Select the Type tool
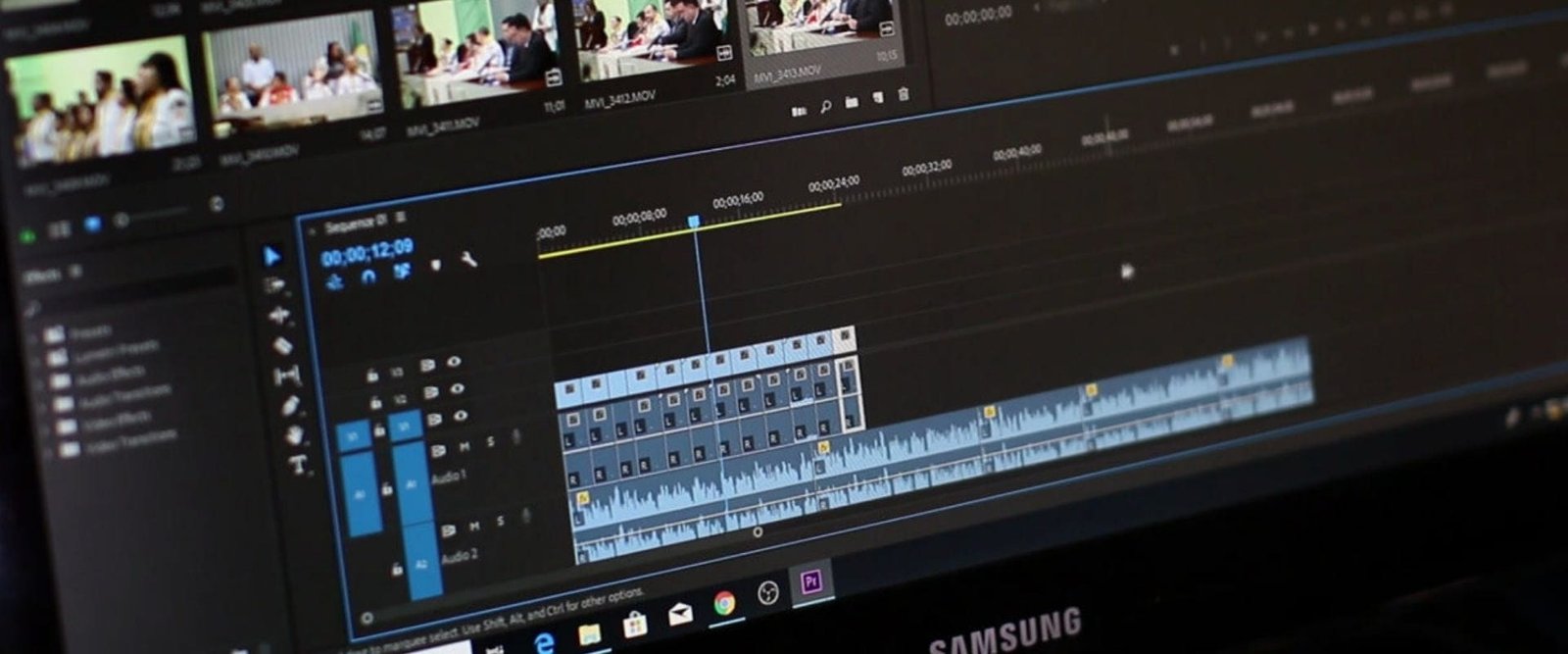The height and width of the screenshot is (654, 1568). (x=298, y=465)
